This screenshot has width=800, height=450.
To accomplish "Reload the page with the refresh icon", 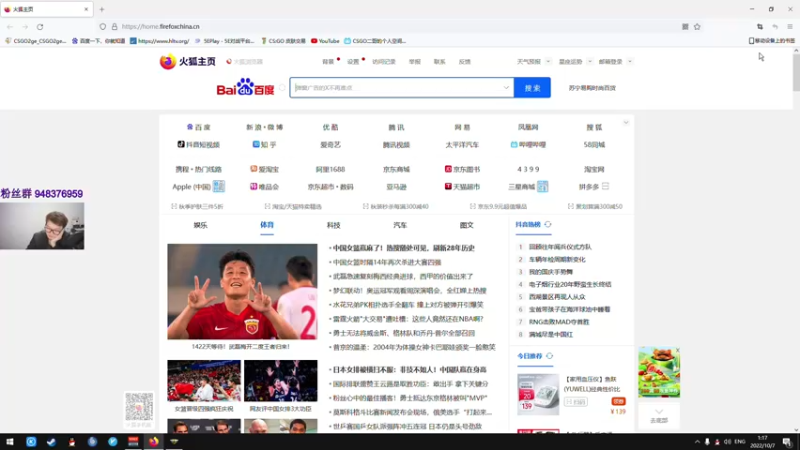I will [x=40, y=27].
